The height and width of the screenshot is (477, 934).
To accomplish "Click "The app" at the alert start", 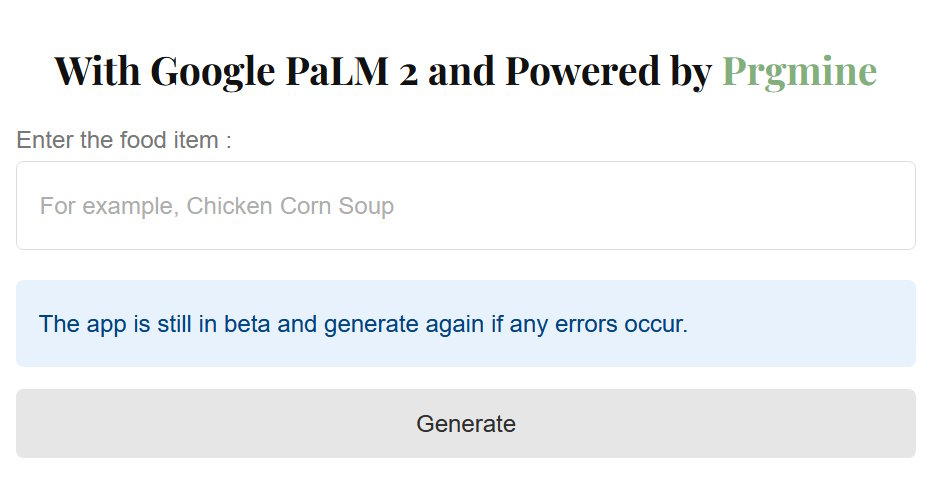I will (x=81, y=325).
